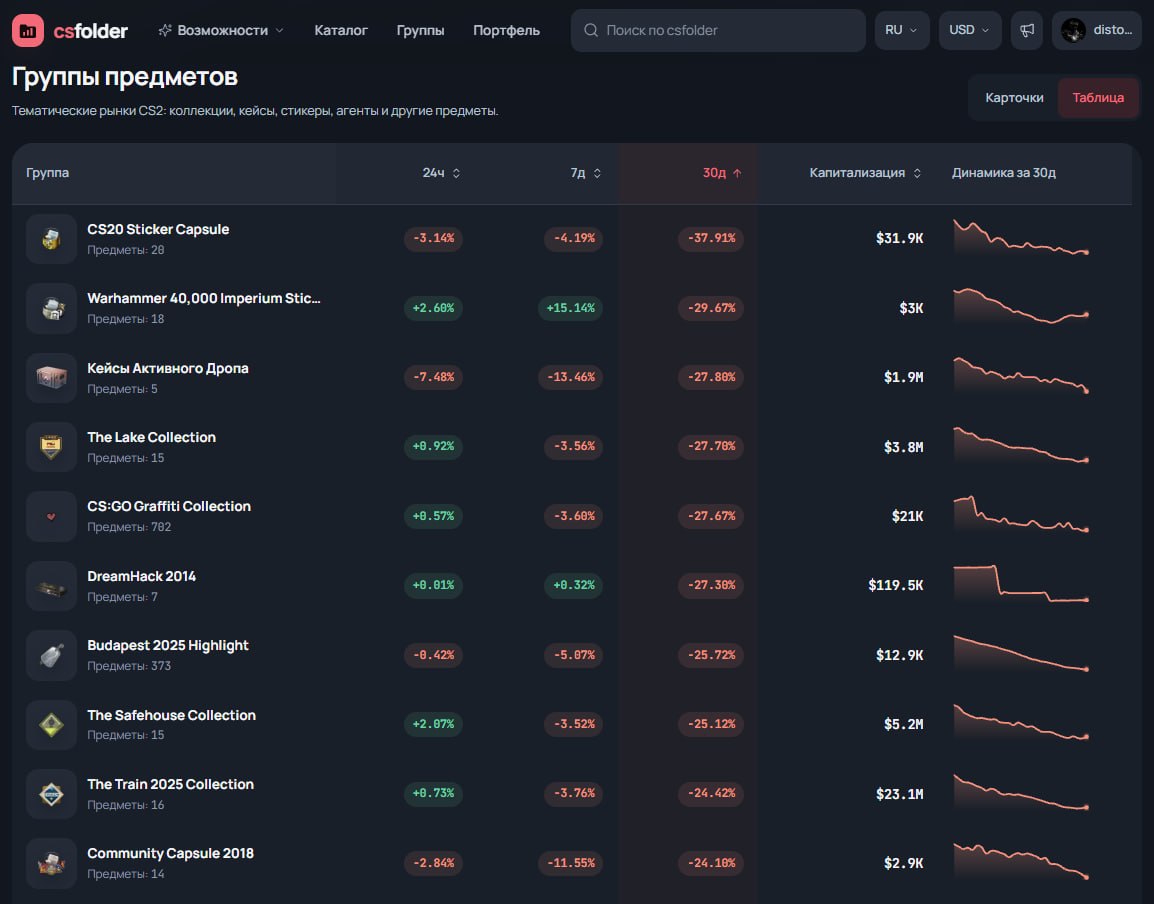Open CS20 Sticker Capsule item icon
This screenshot has width=1154, height=904.
(x=52, y=239)
